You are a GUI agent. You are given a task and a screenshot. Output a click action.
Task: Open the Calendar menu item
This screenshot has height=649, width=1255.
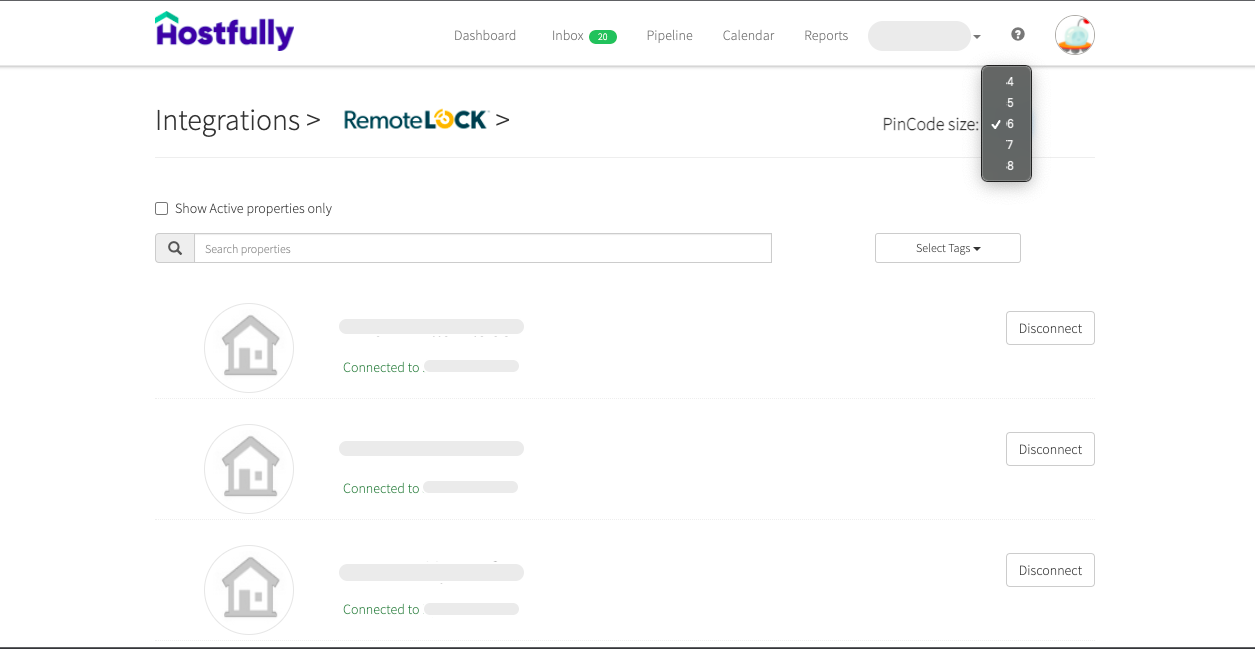[748, 35]
